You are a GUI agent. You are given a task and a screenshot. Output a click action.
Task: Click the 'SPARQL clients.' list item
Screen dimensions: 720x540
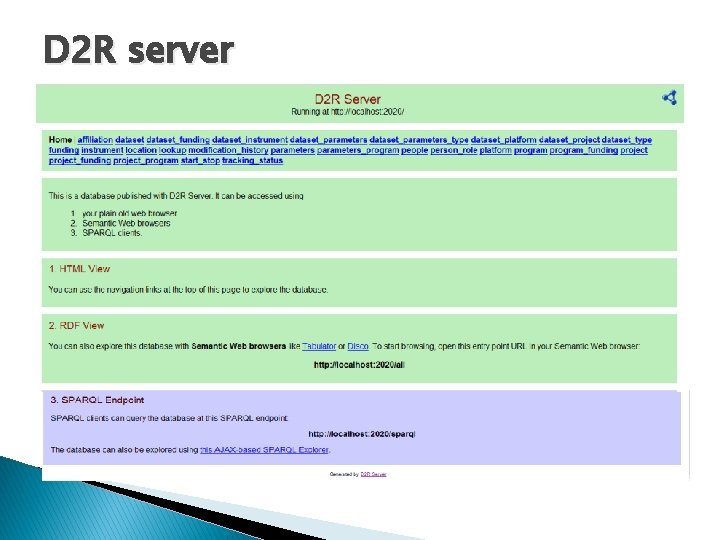pos(112,233)
